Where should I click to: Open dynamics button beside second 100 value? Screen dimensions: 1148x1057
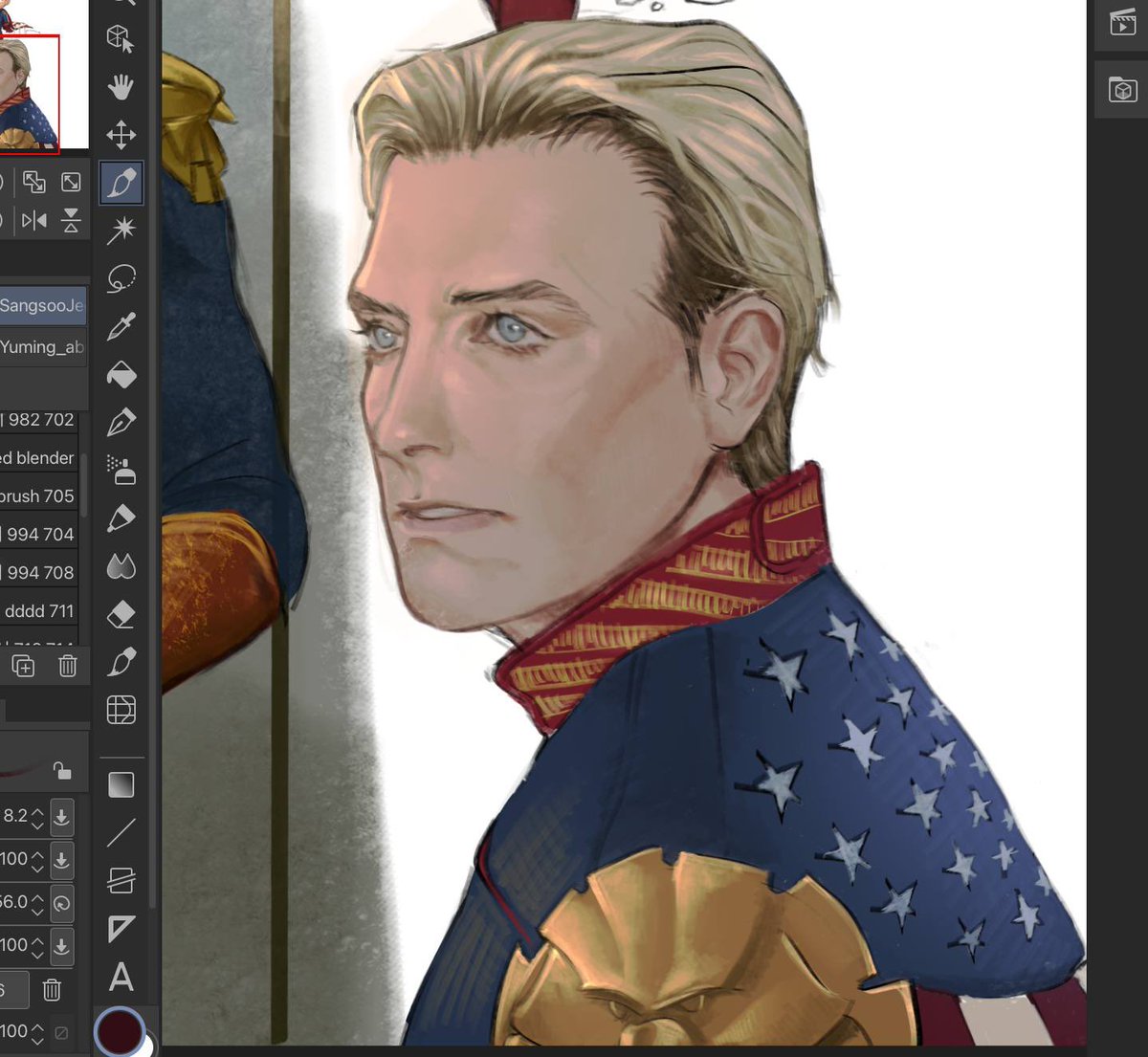(x=61, y=946)
